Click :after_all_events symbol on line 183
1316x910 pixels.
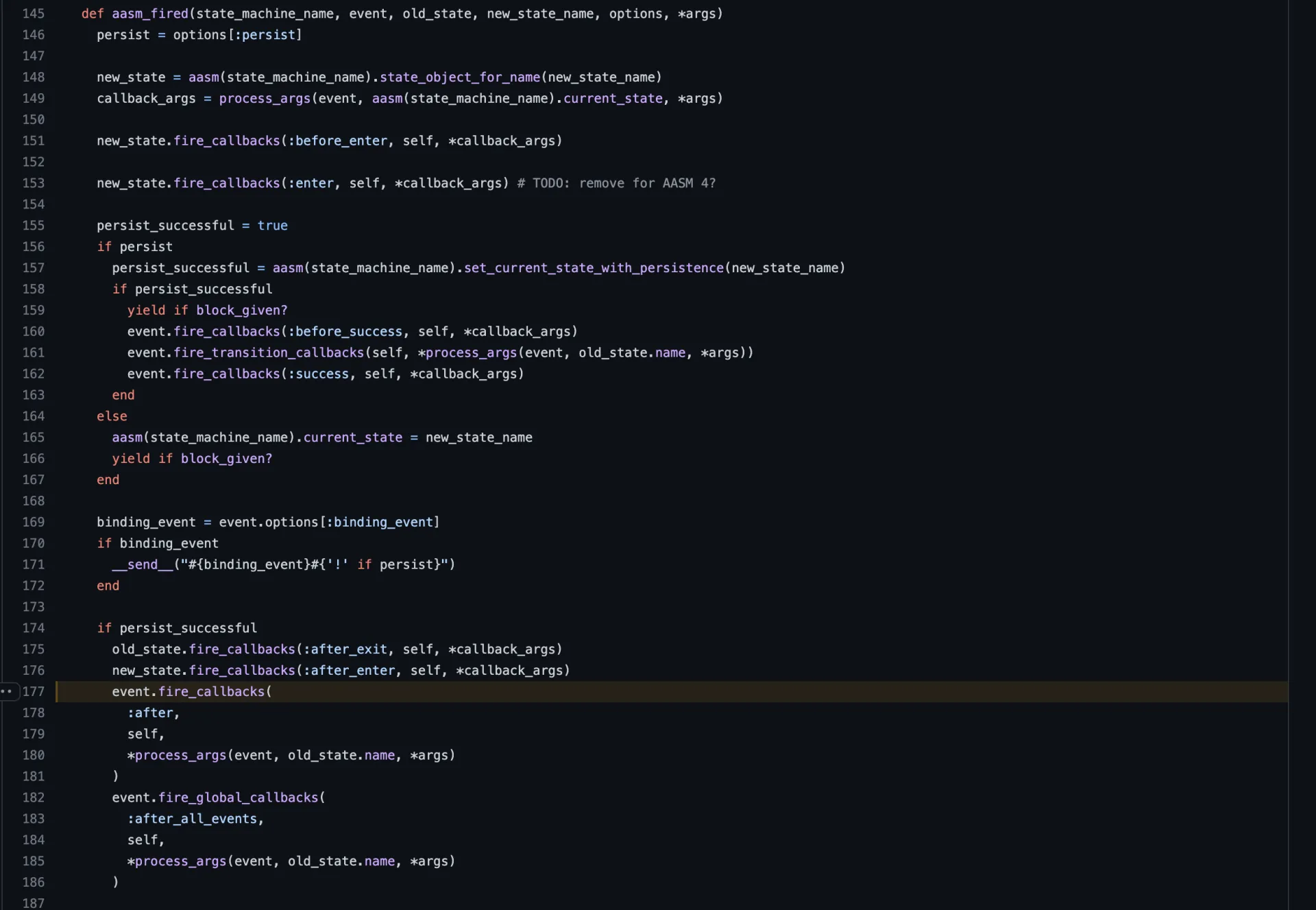(192, 819)
